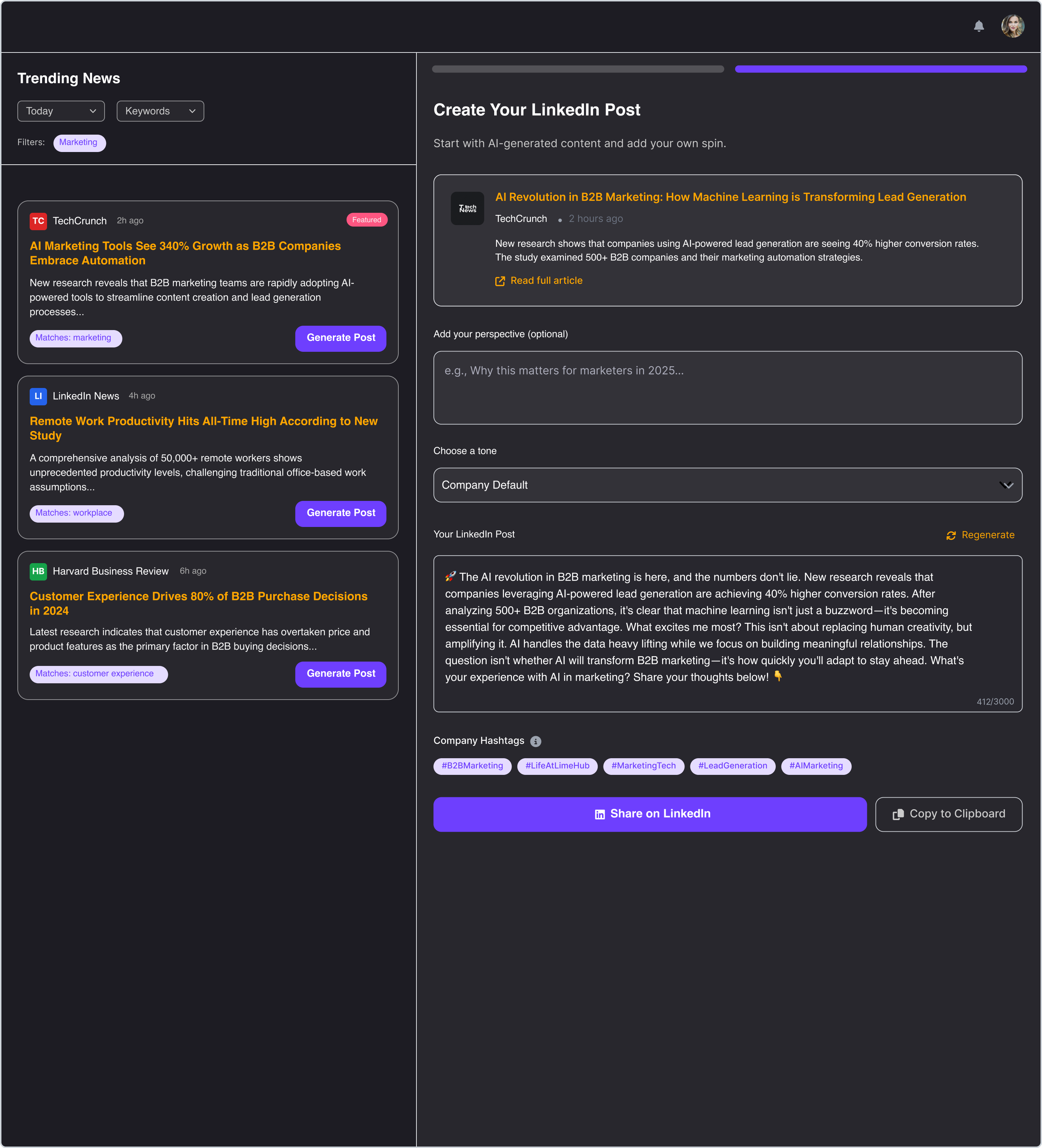Click the Choose a tone label
This screenshot has width=1042, height=1148.
pos(465,451)
